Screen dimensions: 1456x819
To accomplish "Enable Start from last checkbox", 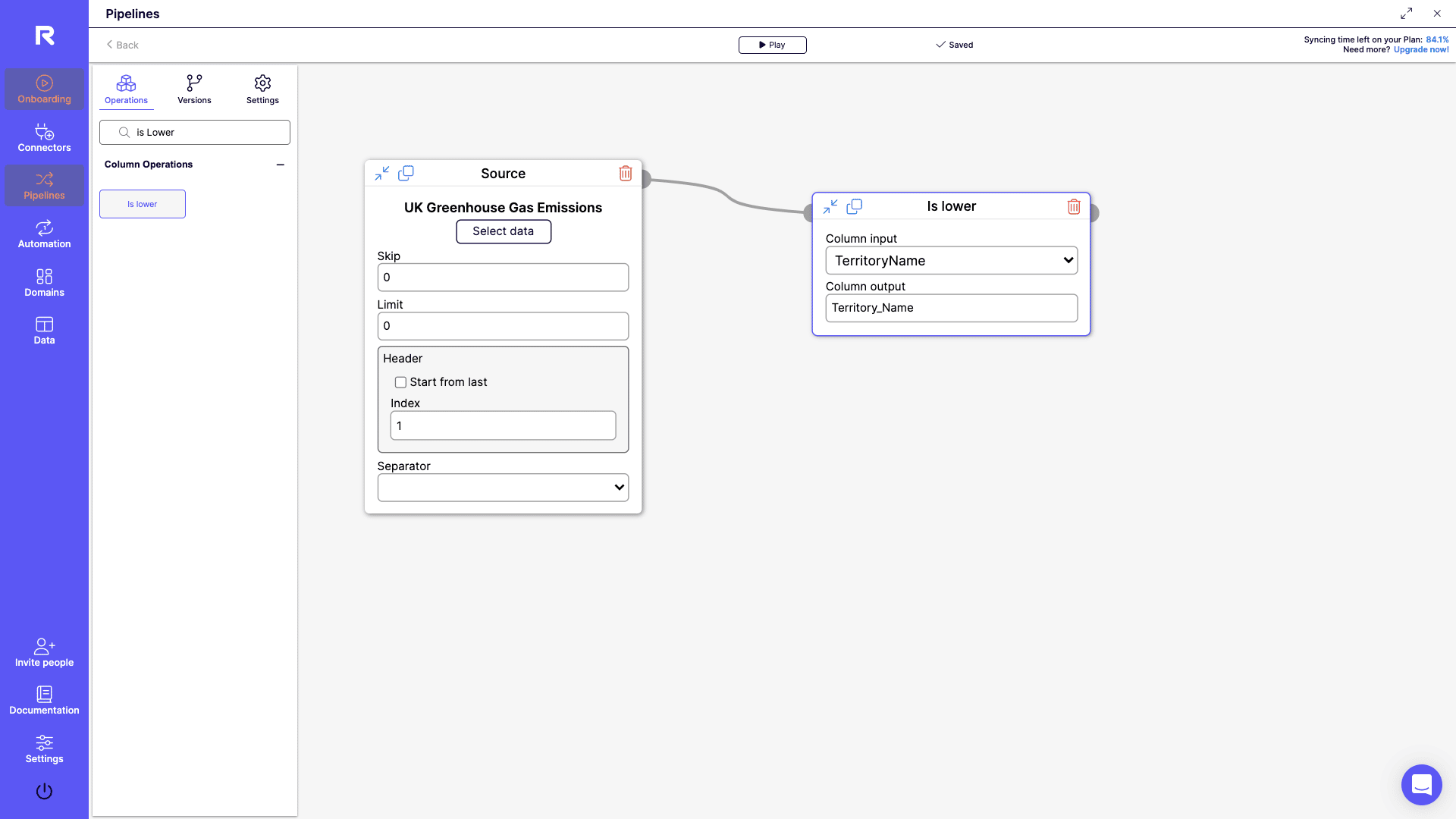I will click(400, 382).
